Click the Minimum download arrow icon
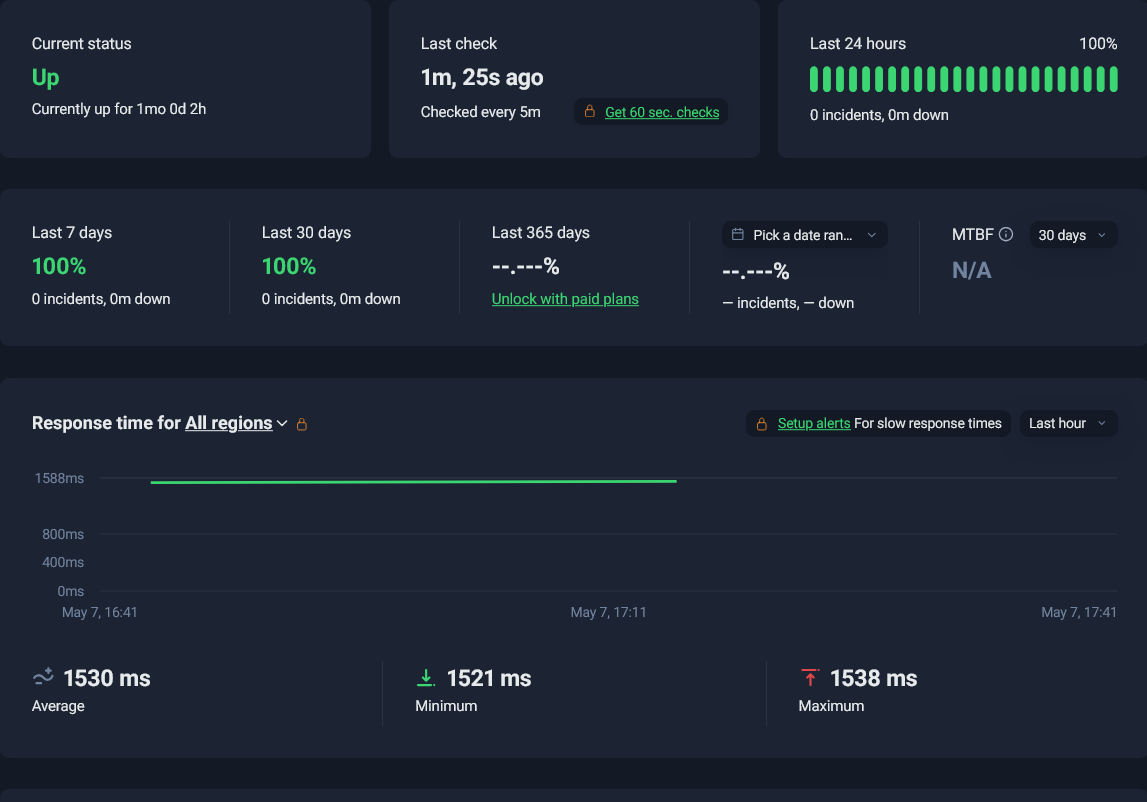The height and width of the screenshot is (802, 1147). pos(426,678)
